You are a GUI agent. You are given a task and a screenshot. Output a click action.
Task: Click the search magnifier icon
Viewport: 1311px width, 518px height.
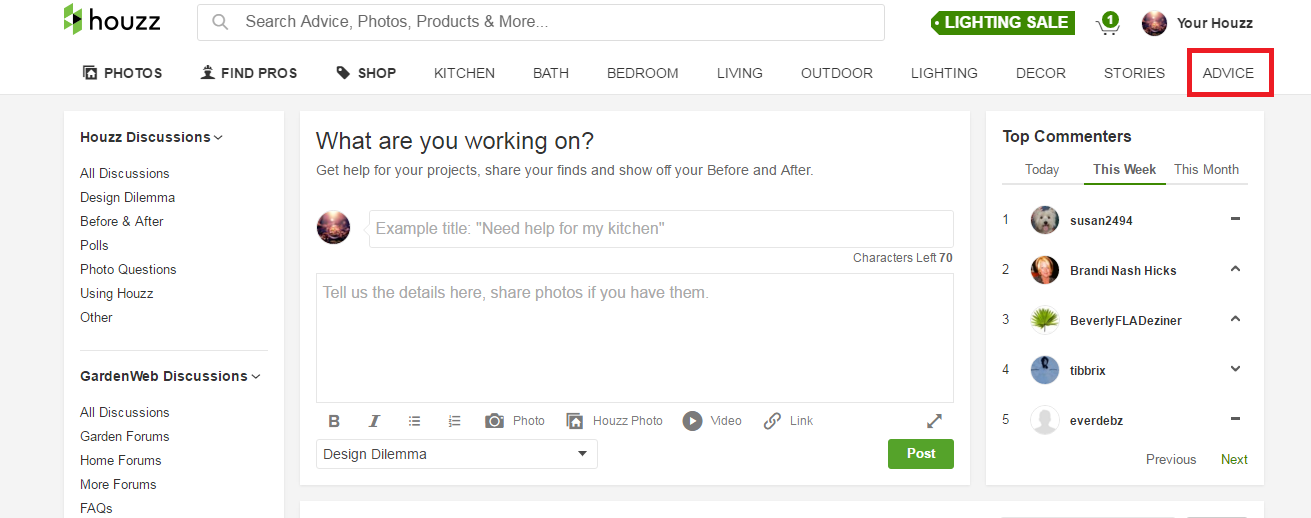click(x=220, y=22)
